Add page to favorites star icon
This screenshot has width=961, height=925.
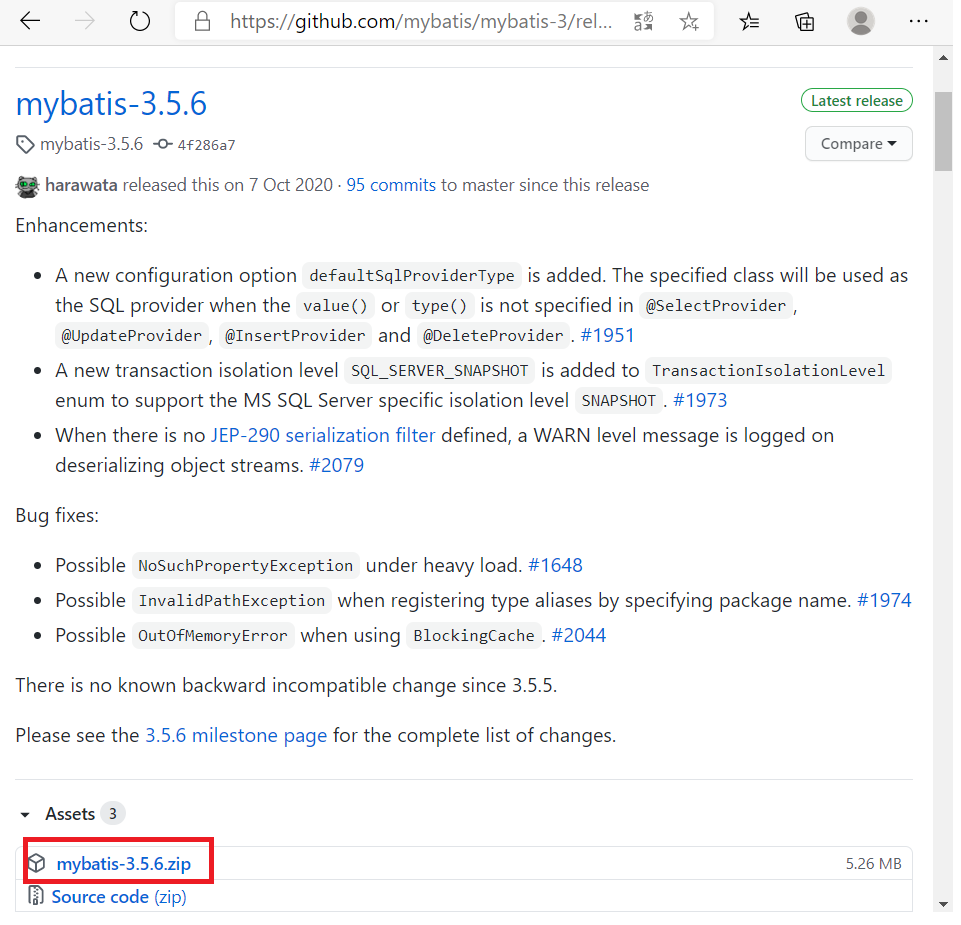[x=689, y=21]
